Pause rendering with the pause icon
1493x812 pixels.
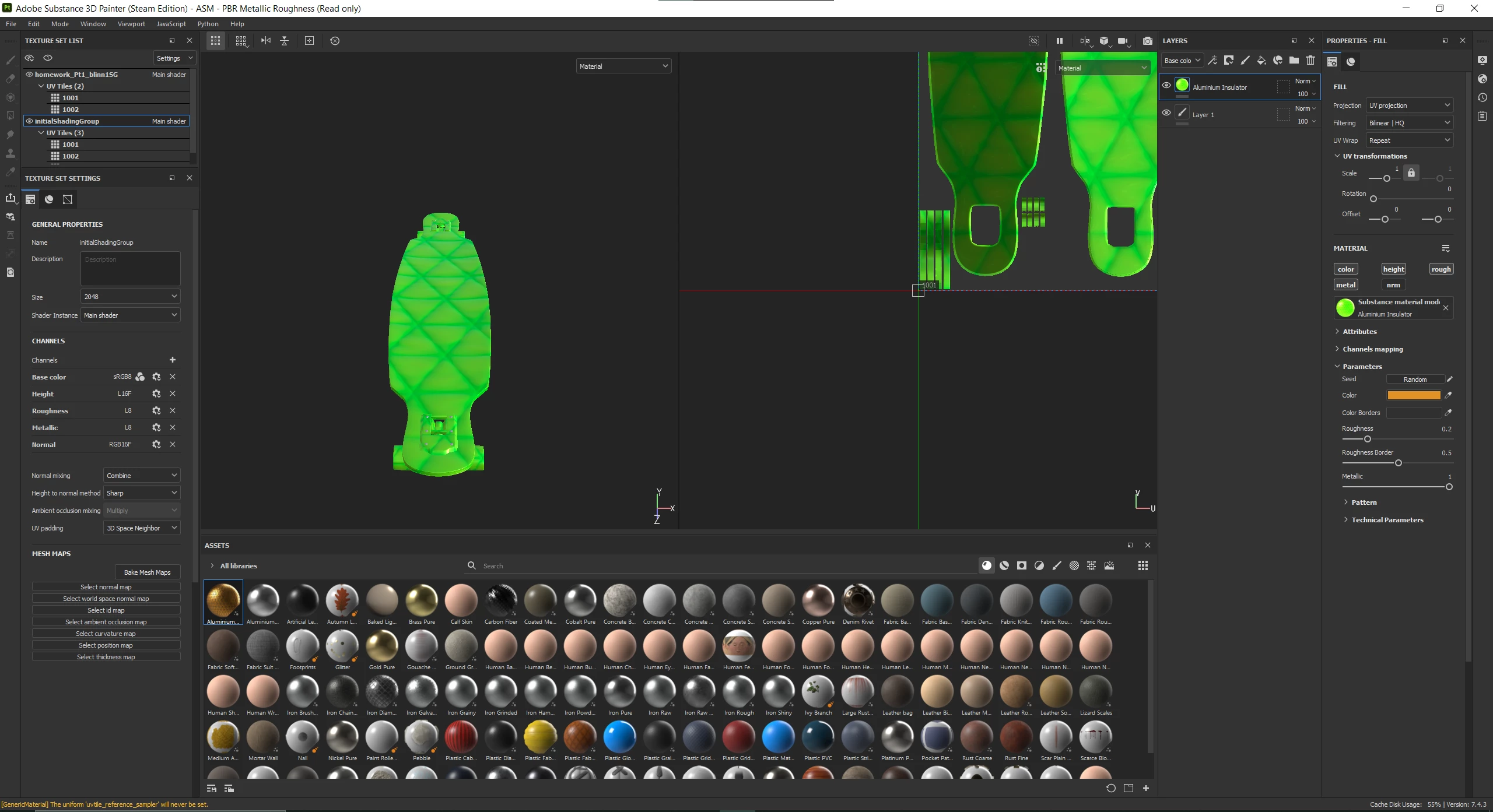(x=1059, y=41)
